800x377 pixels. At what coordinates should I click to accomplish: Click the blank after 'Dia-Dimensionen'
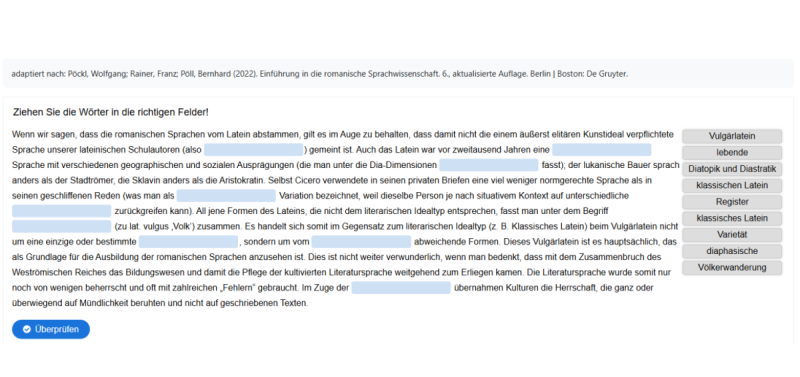pyautogui.click(x=489, y=165)
